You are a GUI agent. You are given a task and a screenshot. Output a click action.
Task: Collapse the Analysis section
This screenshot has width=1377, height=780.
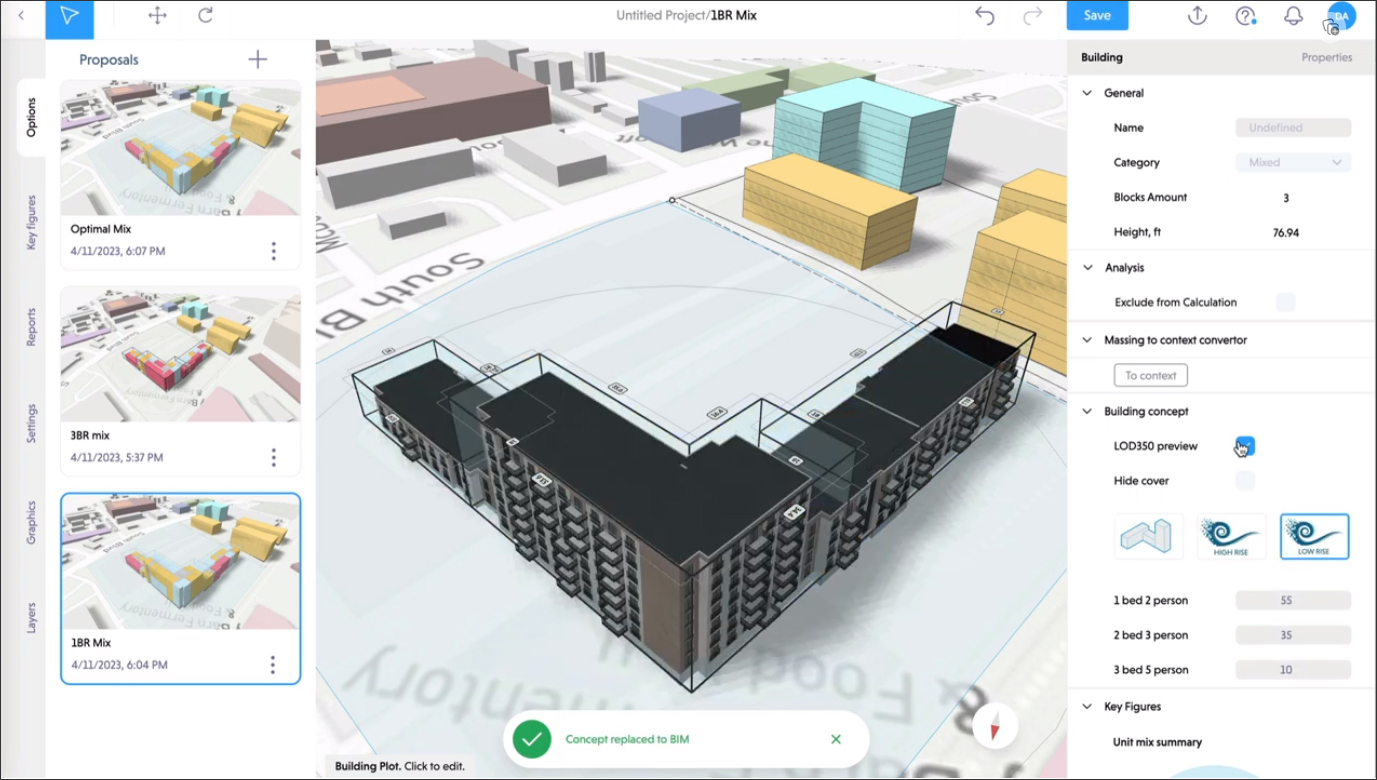click(x=1087, y=268)
